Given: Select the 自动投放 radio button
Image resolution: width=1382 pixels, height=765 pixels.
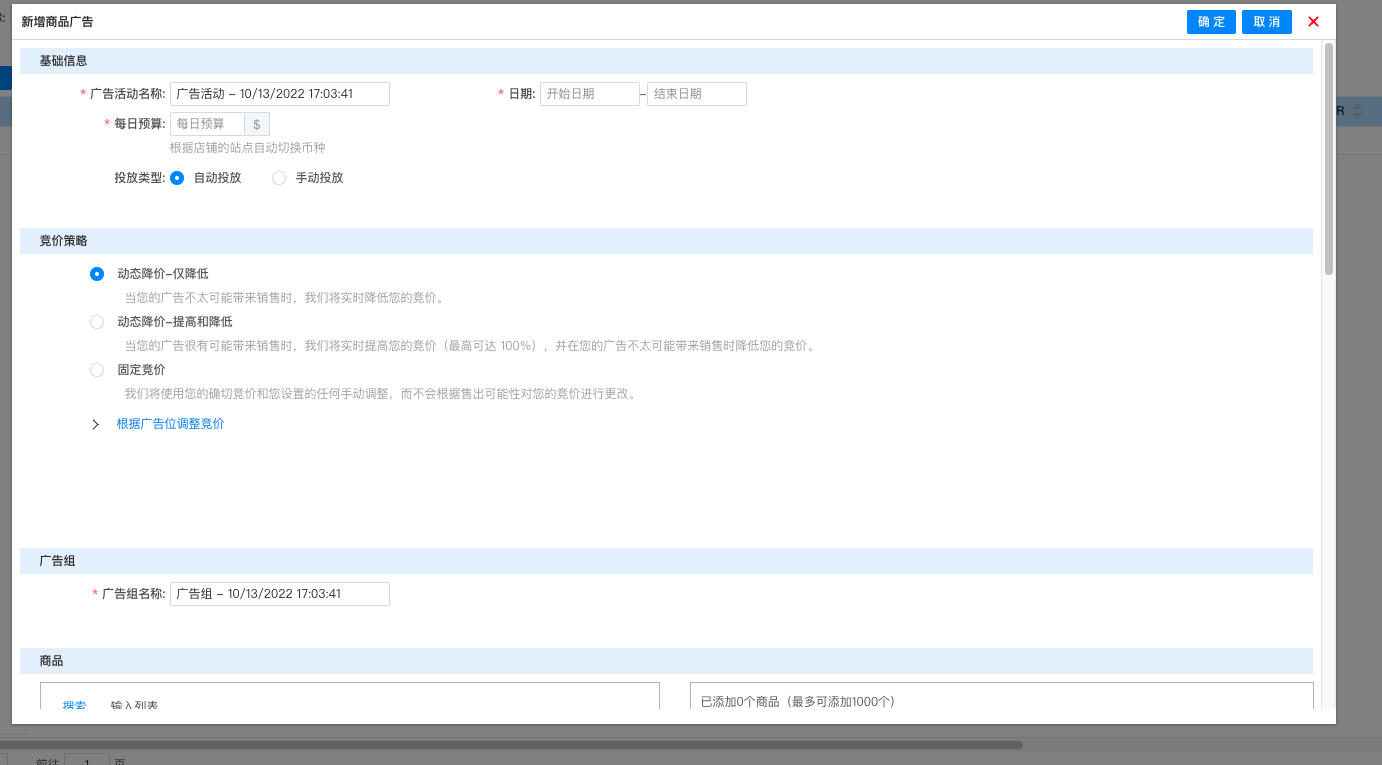Looking at the screenshot, I should (177, 178).
